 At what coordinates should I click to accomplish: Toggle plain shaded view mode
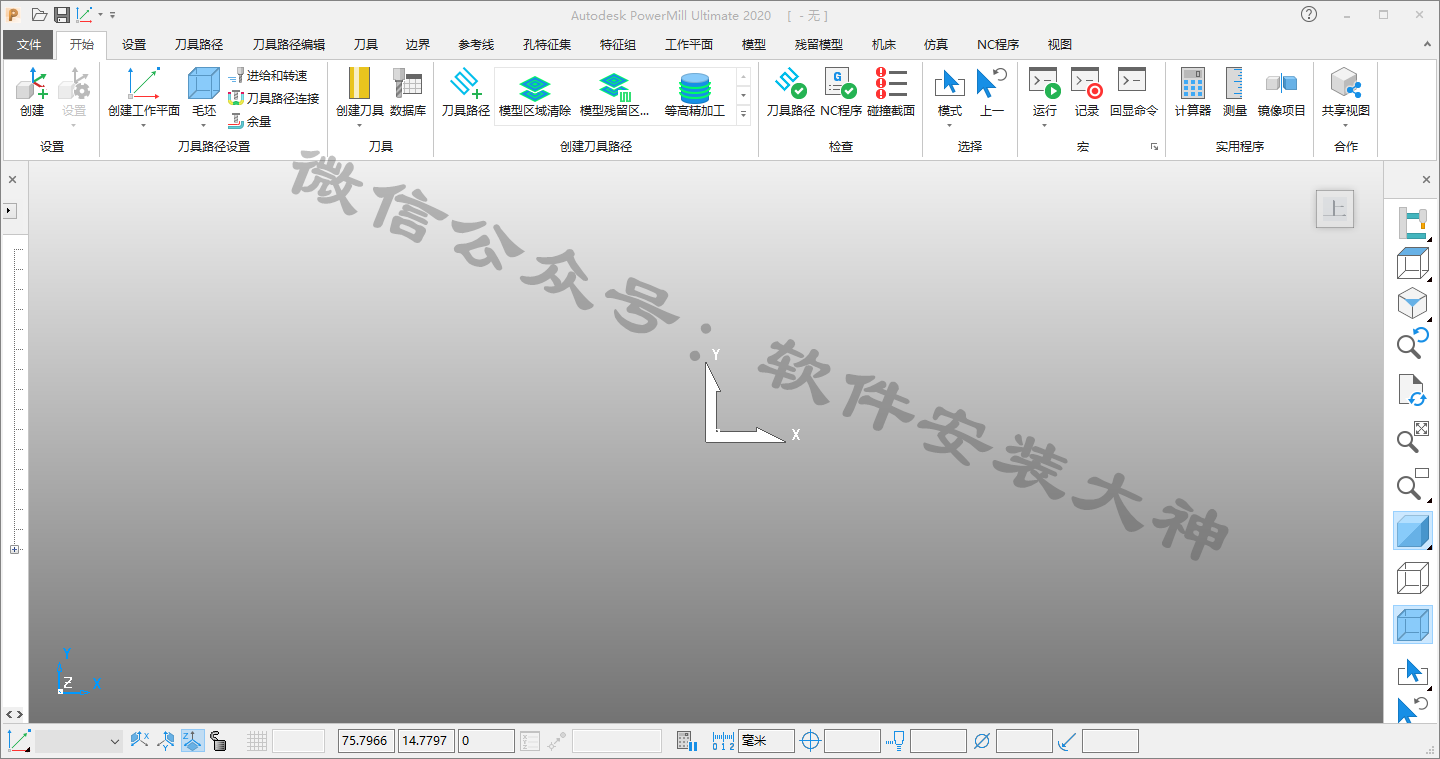pyautogui.click(x=1412, y=531)
